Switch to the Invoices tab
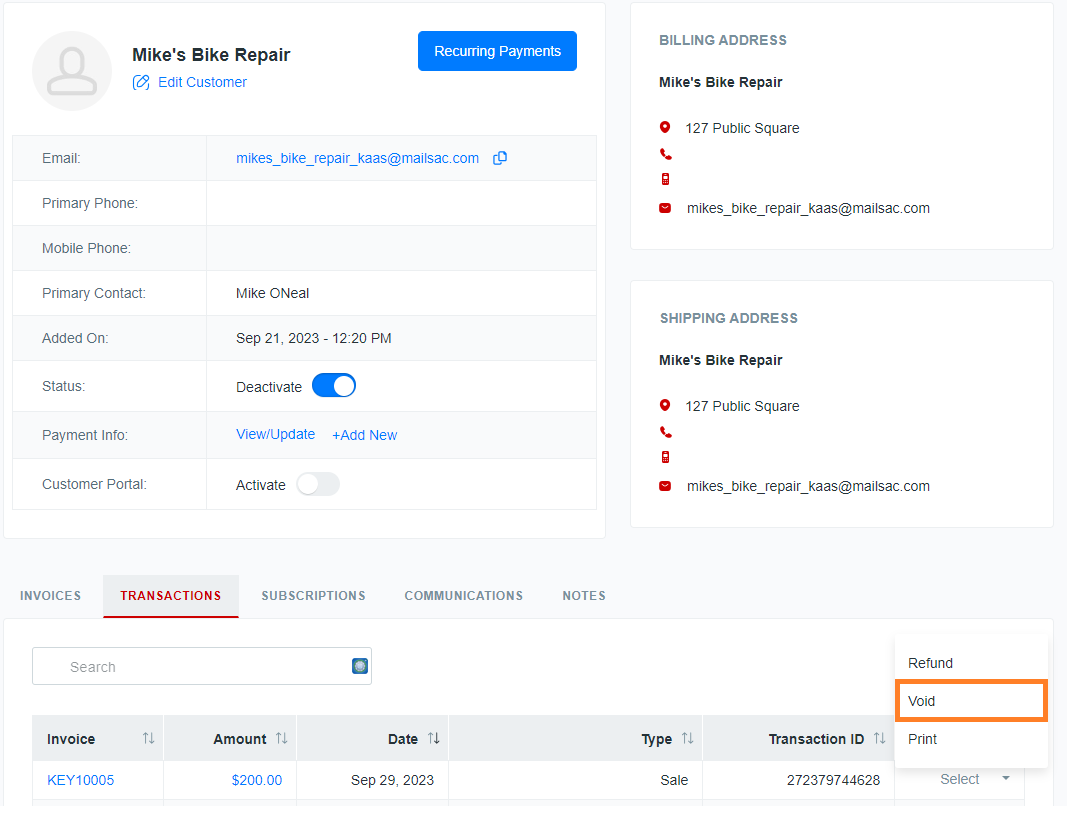The height and width of the screenshot is (816, 1075). [x=51, y=597]
